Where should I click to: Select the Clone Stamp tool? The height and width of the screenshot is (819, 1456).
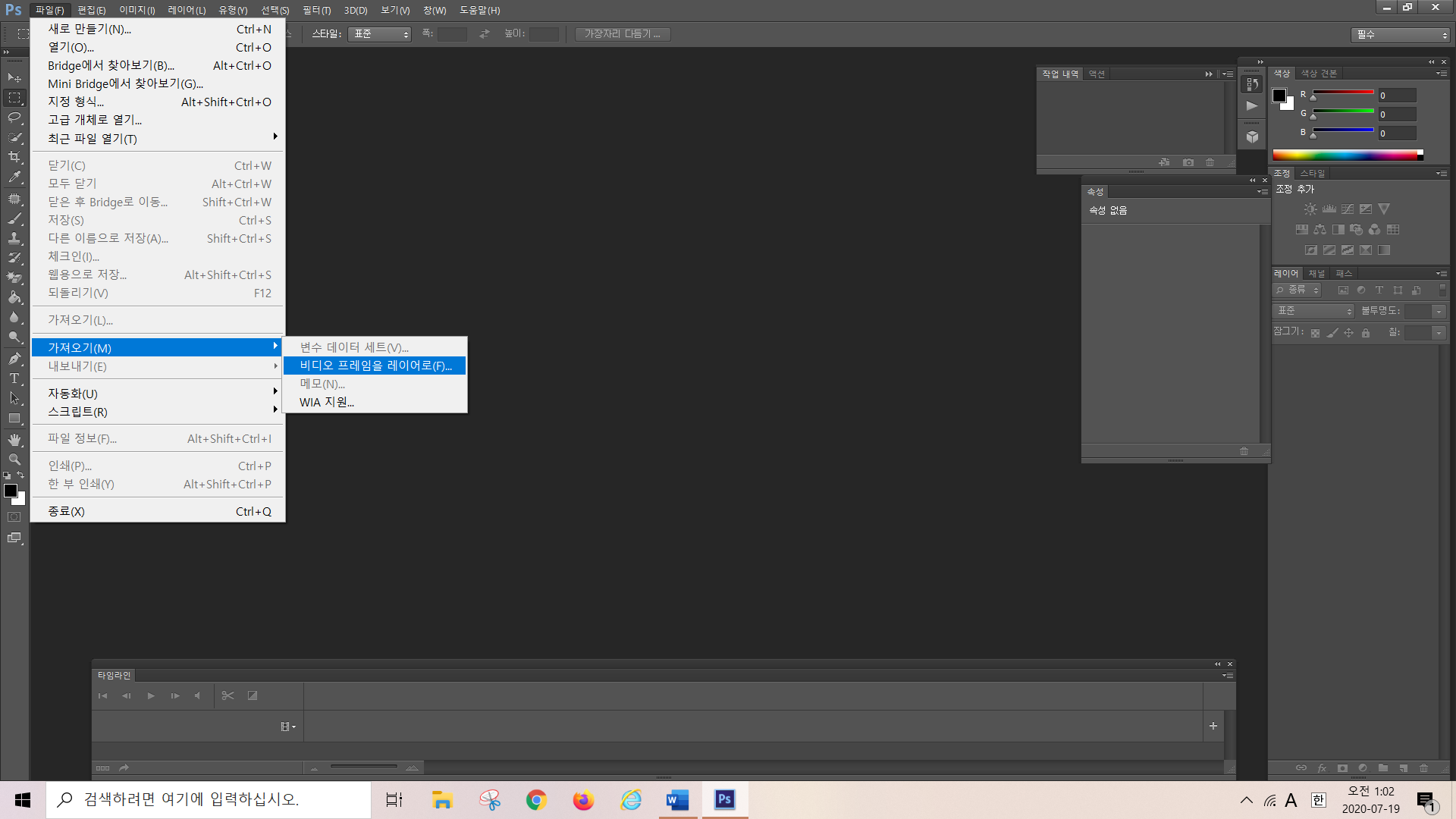pyautogui.click(x=14, y=237)
